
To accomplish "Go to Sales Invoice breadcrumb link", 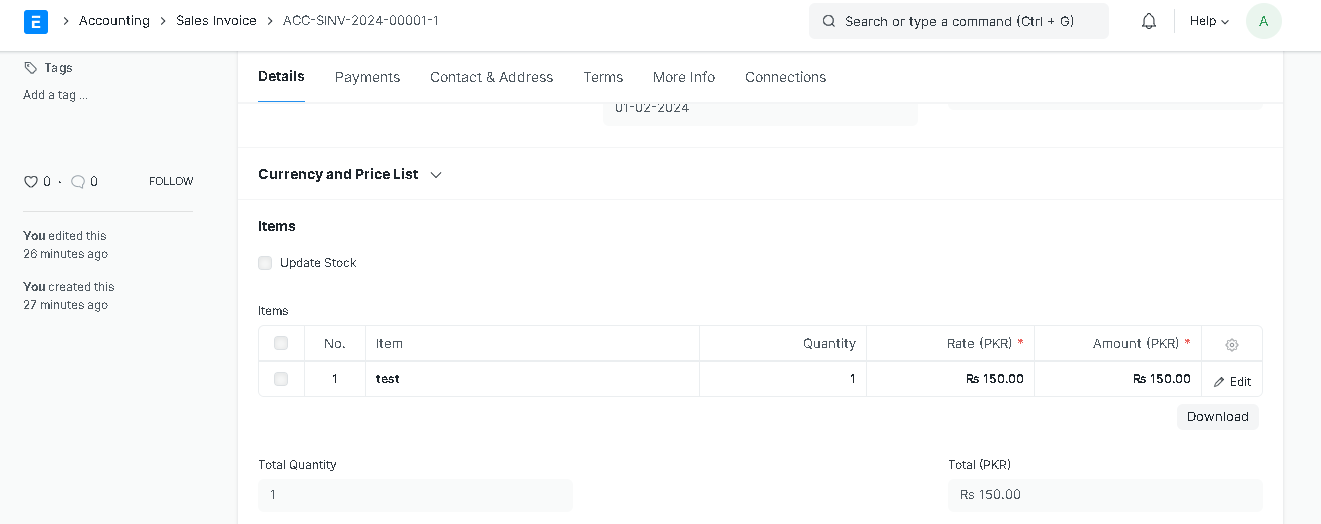I will (x=216, y=21).
